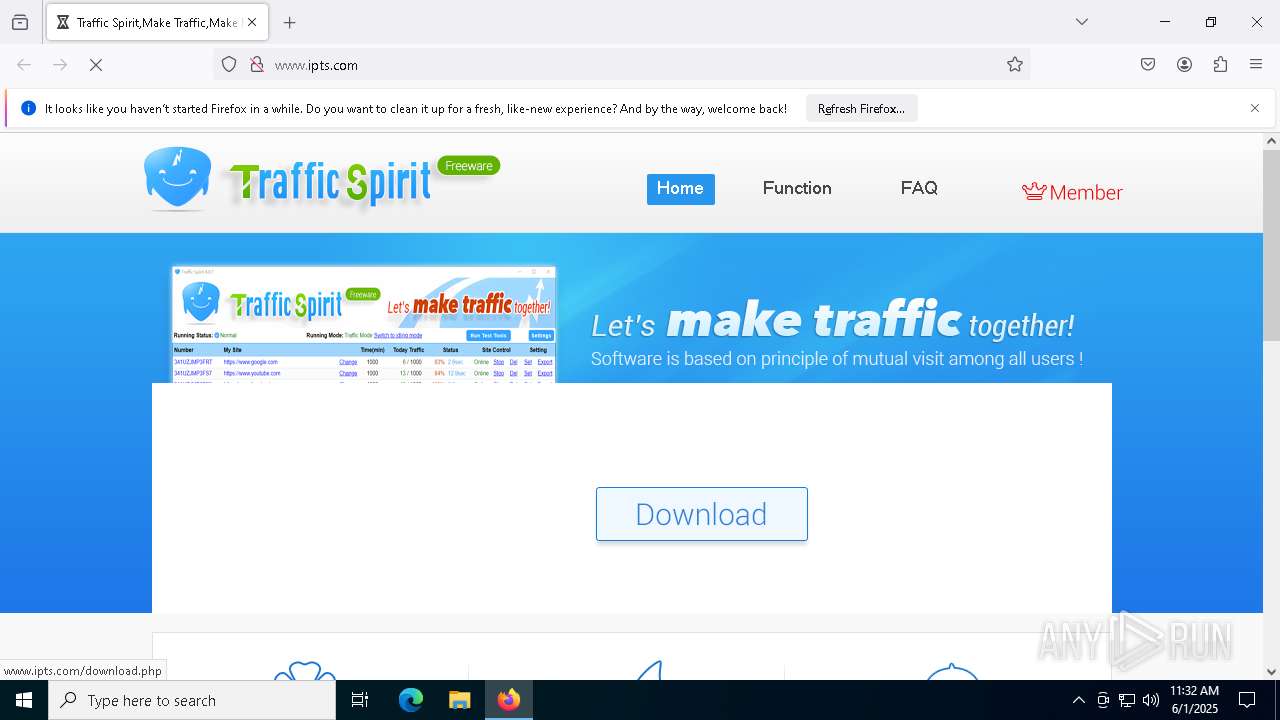Screen dimensions: 1280x720
Task: Open the Windows notification center icon
Action: pos(1247,700)
